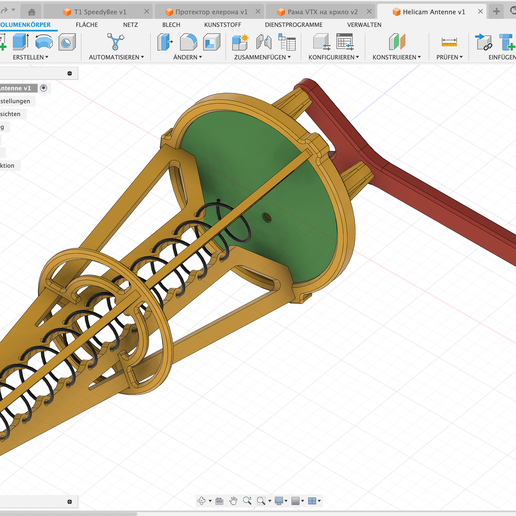The width and height of the screenshot is (516, 516).
Task: Click the Measure icon above Prüfen
Action: pyautogui.click(x=449, y=42)
